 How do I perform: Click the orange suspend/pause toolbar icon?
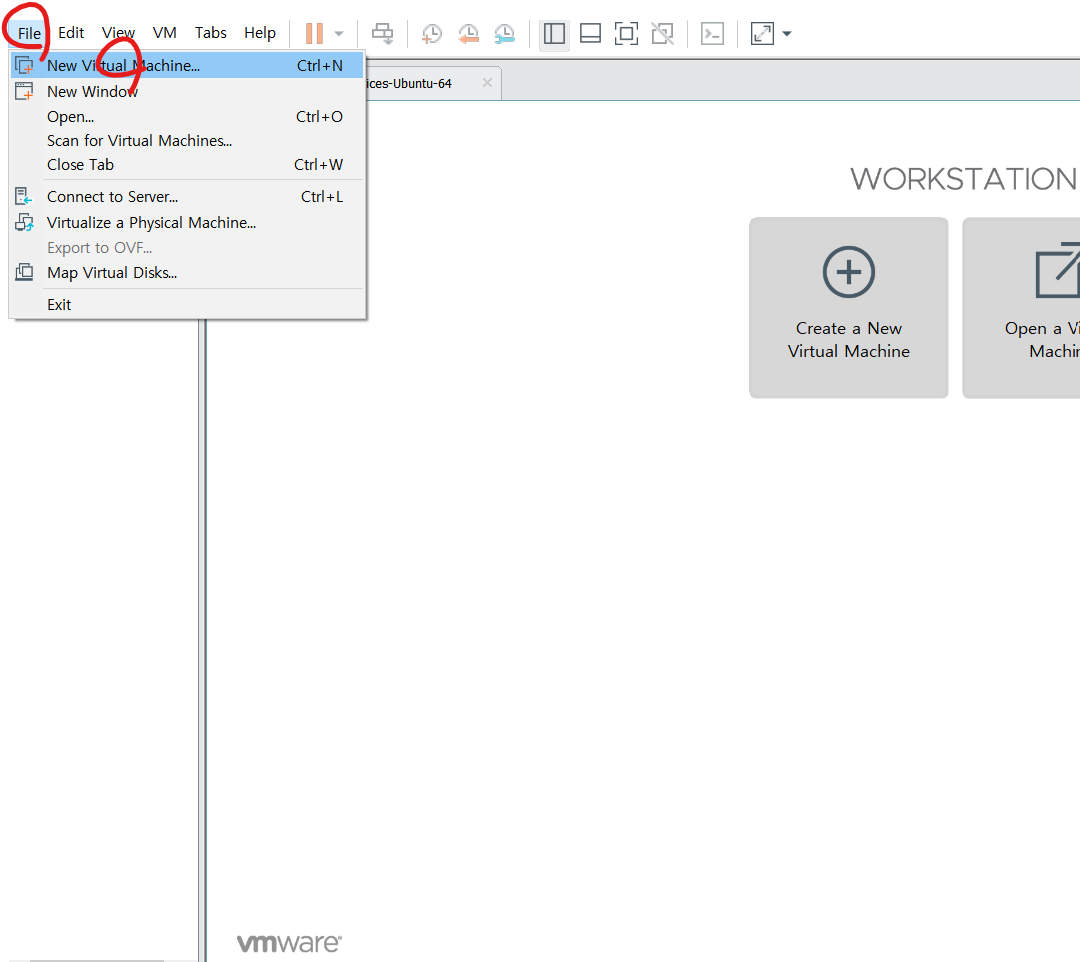pyautogui.click(x=314, y=33)
